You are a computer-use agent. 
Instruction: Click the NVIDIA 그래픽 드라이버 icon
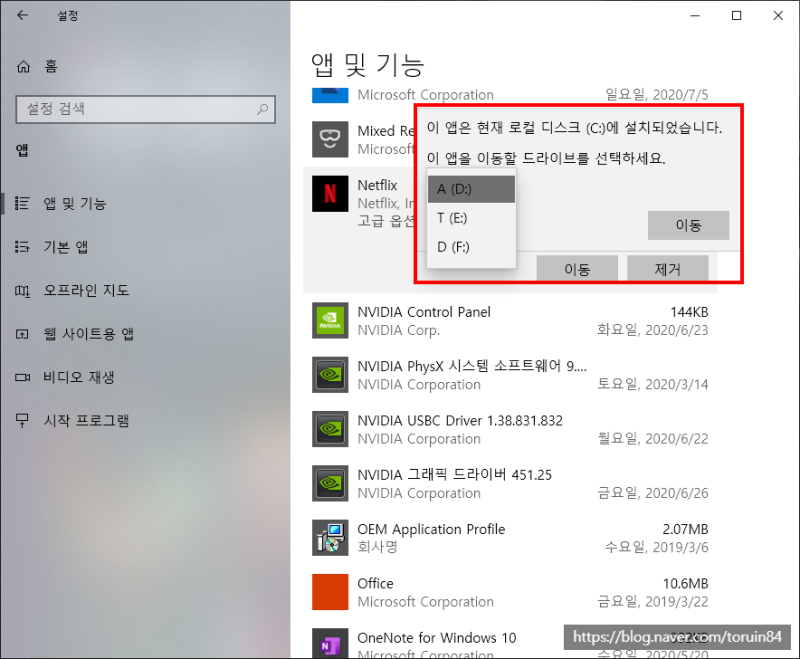point(330,483)
